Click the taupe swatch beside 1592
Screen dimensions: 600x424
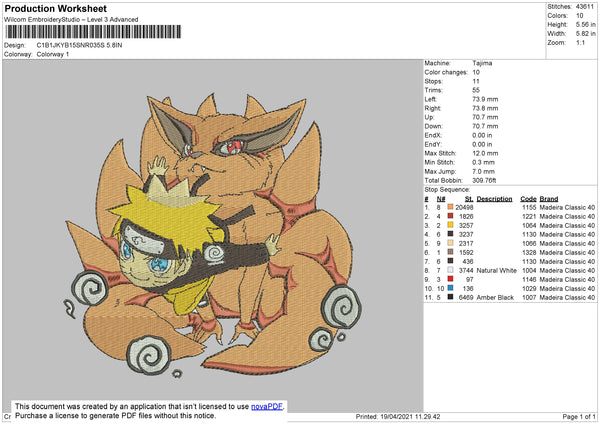450,252
